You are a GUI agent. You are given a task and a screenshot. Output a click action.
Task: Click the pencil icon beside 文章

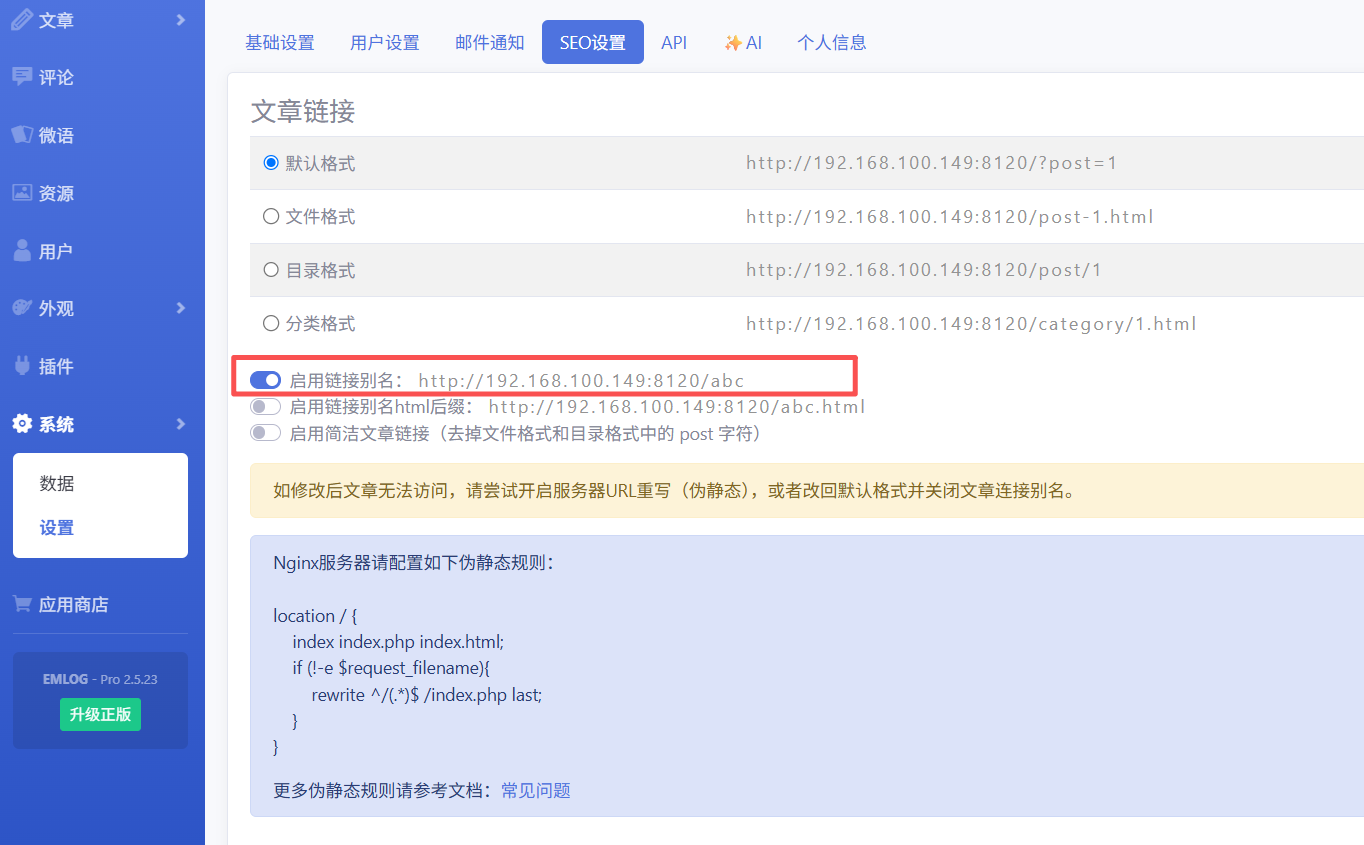click(22, 19)
